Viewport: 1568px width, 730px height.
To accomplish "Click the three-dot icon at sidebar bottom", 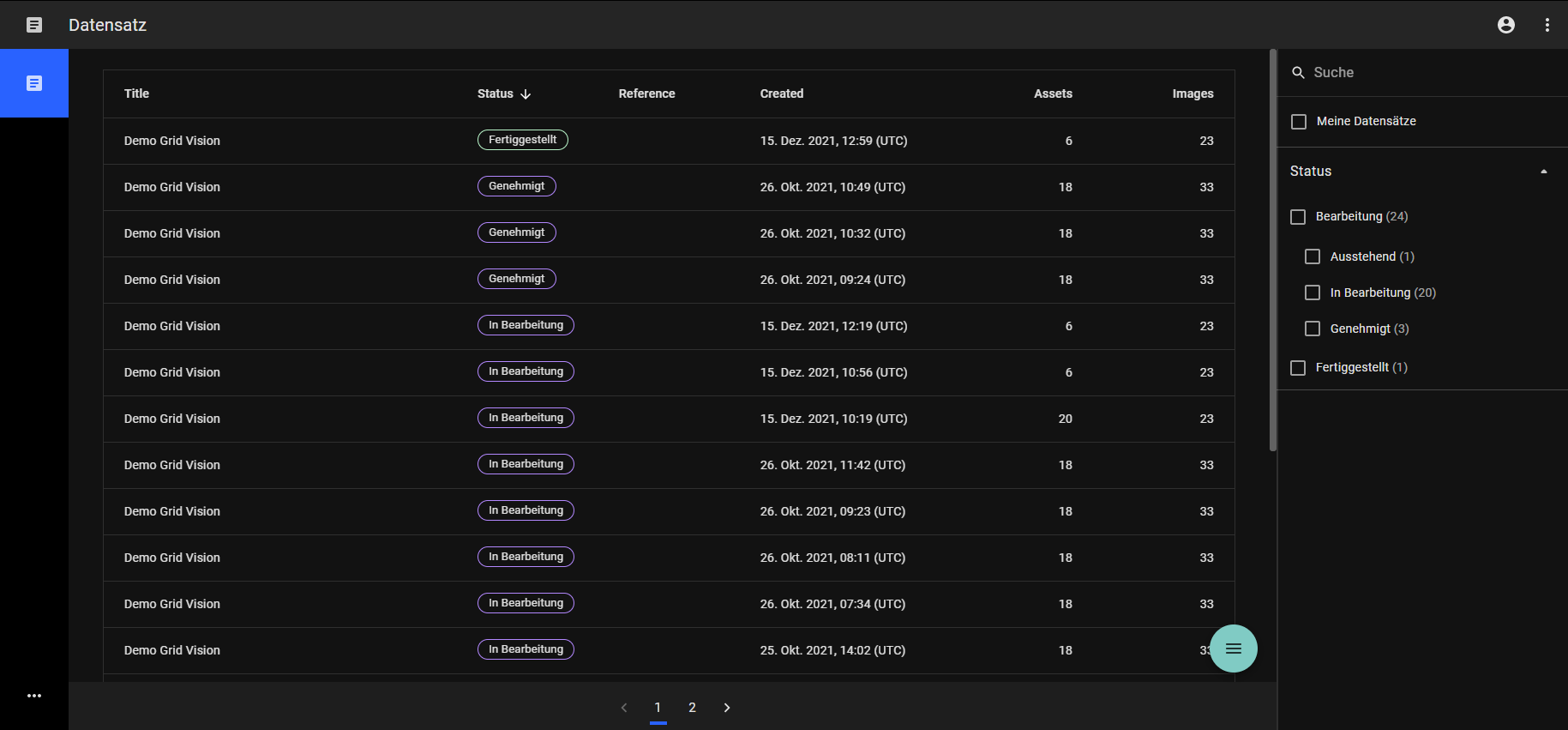I will click(x=34, y=696).
